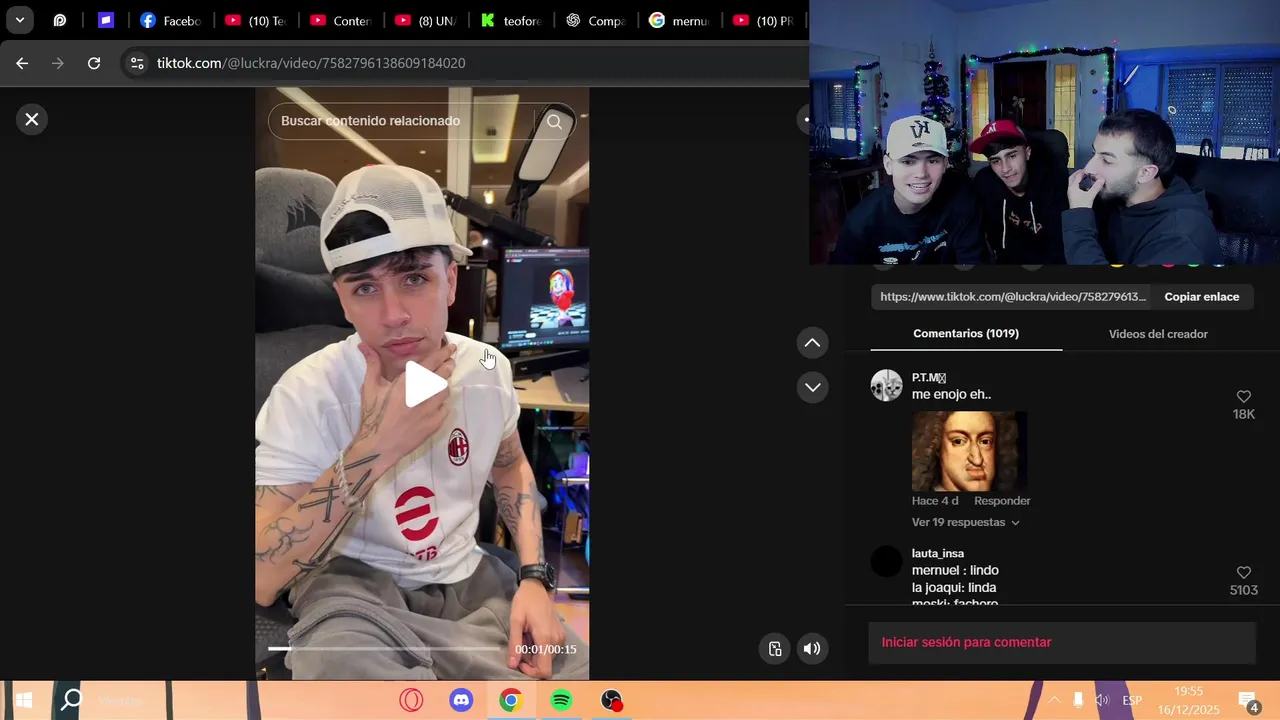
Task: Open the tab search dropdown arrow
Action: pos(19,20)
